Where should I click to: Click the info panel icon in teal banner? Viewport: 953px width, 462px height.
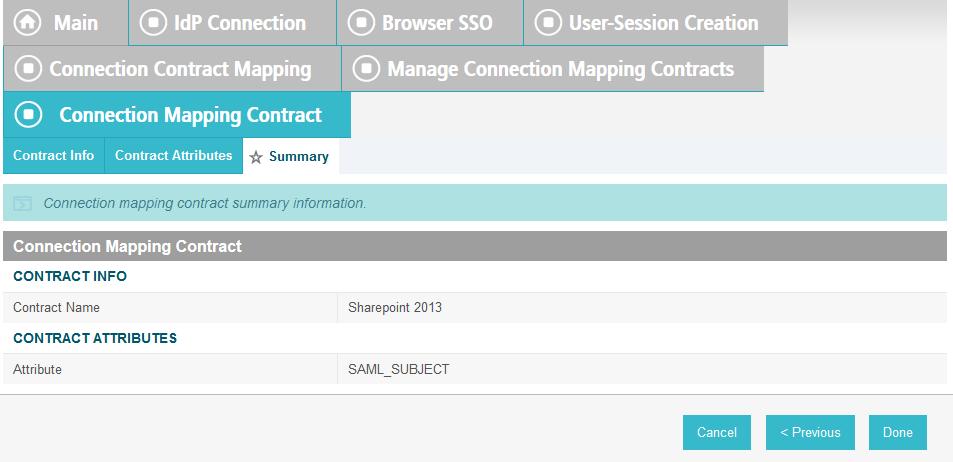(x=22, y=204)
